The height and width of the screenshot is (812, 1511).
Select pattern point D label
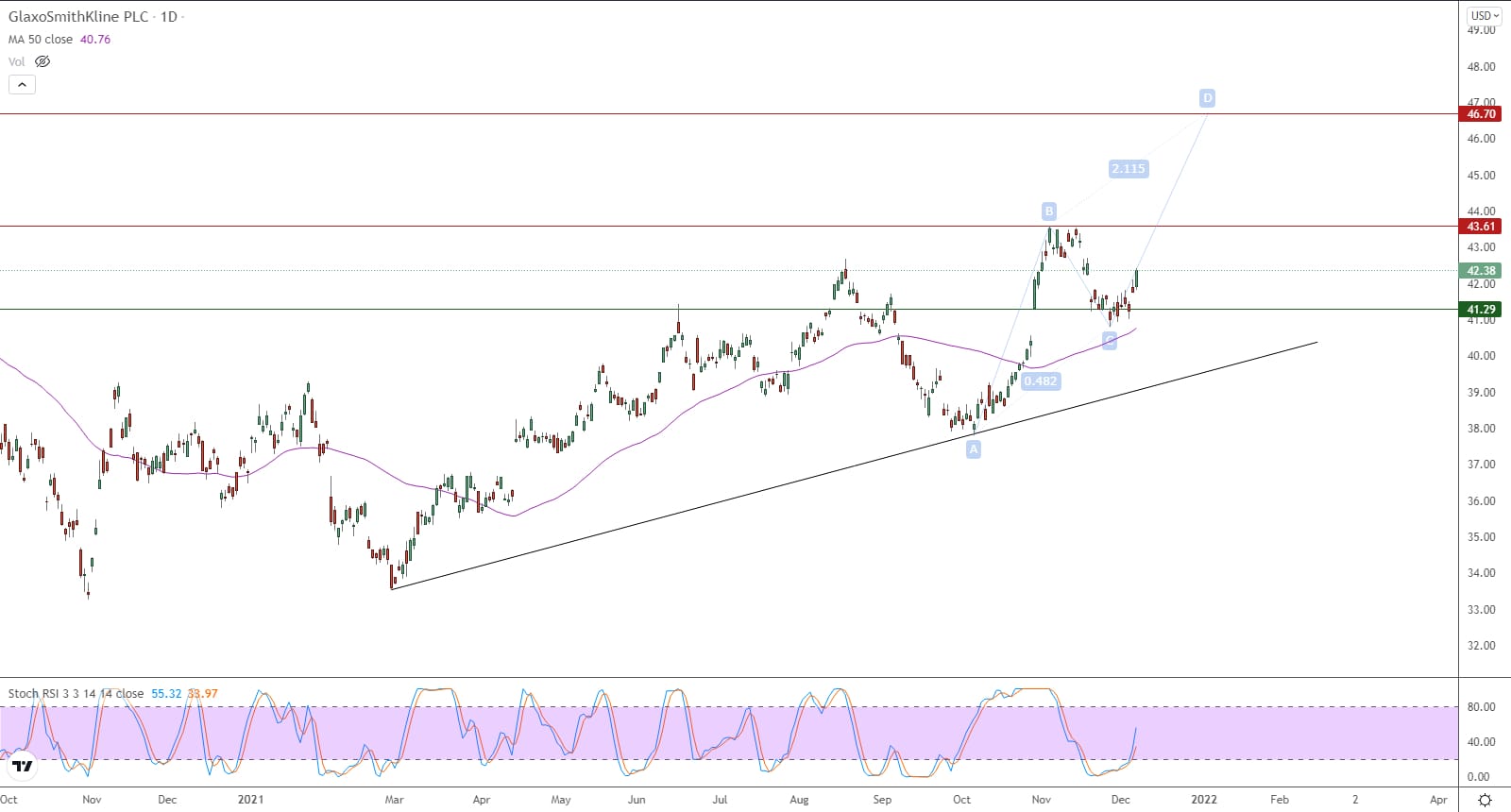click(1207, 97)
